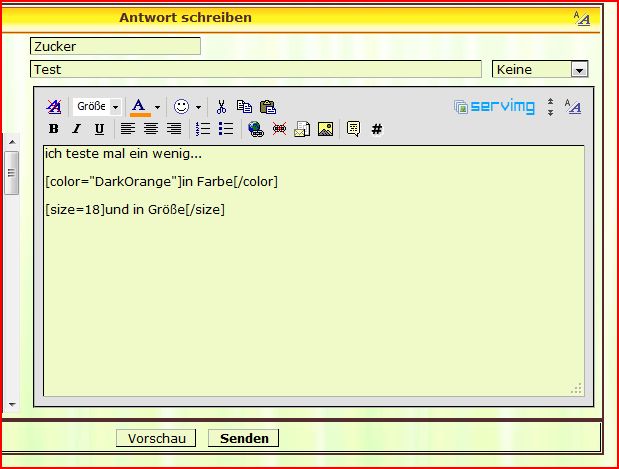This screenshot has height=469, width=619.
Task: Click into the message text area
Action: click(x=314, y=271)
